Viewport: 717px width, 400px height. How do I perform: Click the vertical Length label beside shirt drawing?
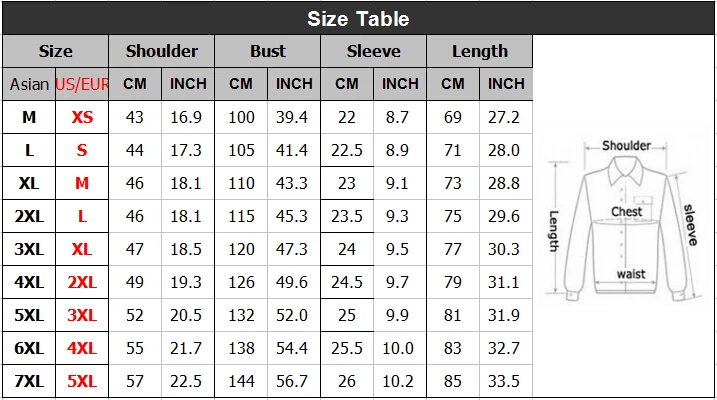553,231
